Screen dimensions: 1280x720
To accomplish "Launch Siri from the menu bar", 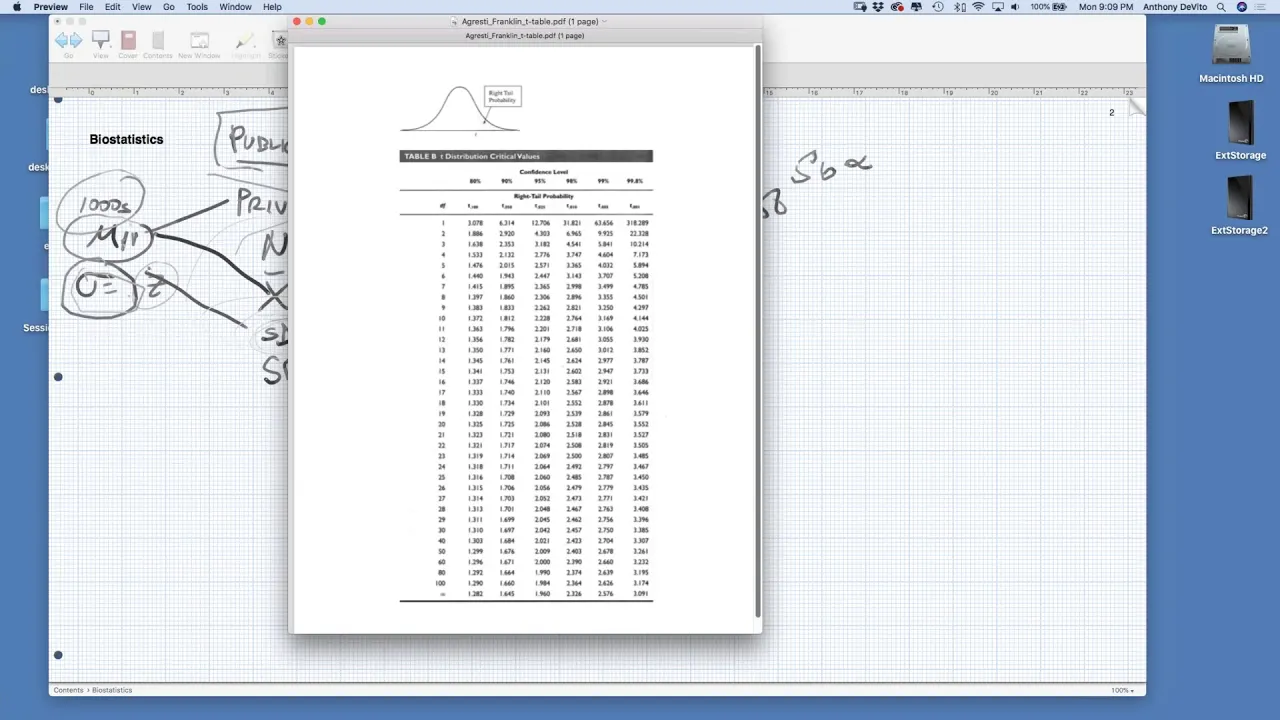I will pyautogui.click(x=1243, y=7).
